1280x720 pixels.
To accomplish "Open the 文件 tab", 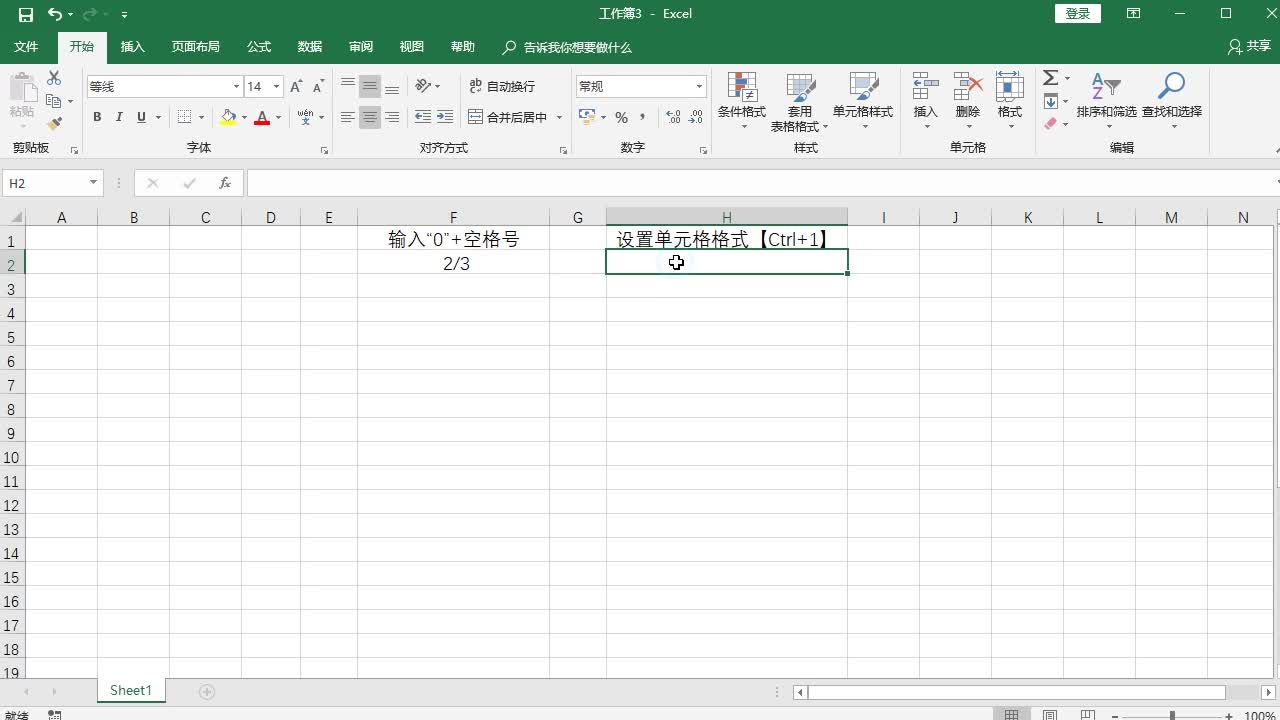I will click(26, 47).
